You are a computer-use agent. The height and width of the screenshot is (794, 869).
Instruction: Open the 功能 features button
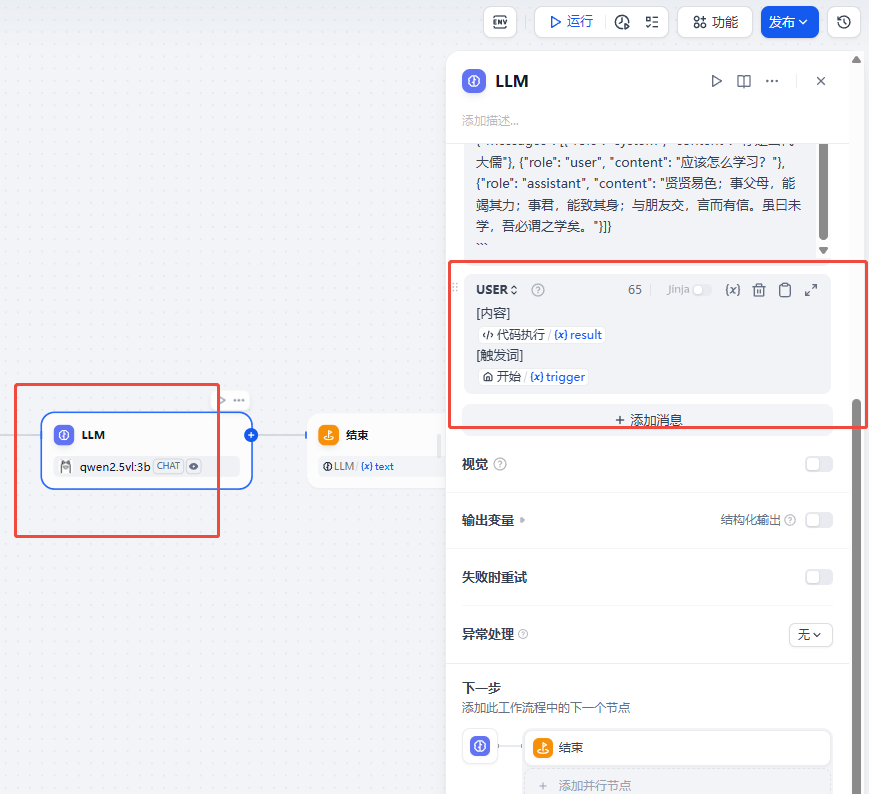point(715,22)
